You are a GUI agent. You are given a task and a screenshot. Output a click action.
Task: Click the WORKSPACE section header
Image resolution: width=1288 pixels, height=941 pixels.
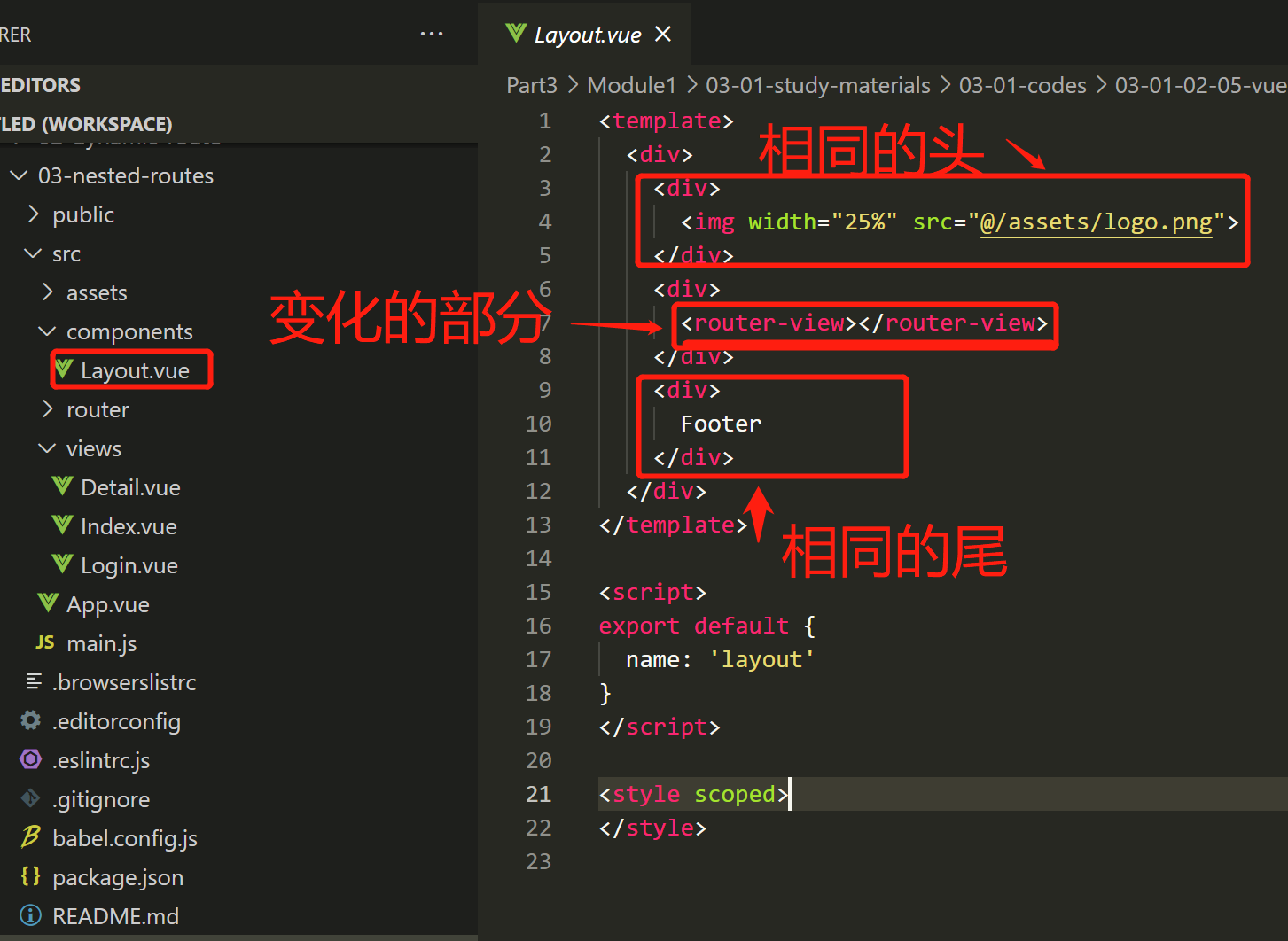[239, 124]
